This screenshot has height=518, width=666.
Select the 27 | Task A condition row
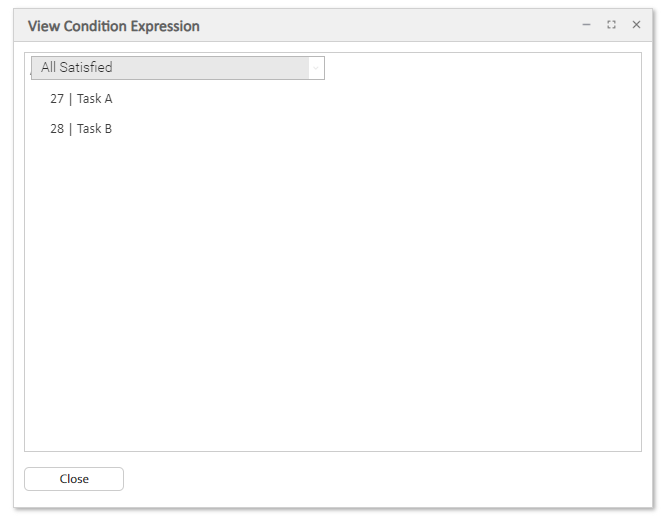point(81,99)
